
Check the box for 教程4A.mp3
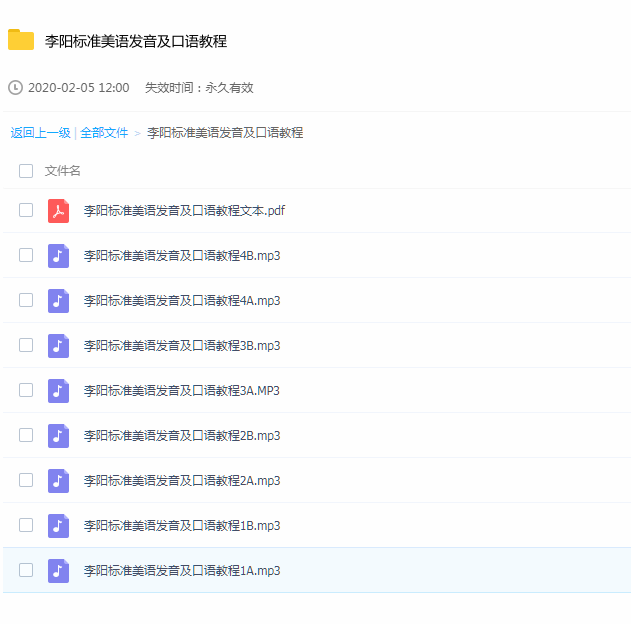[26, 300]
